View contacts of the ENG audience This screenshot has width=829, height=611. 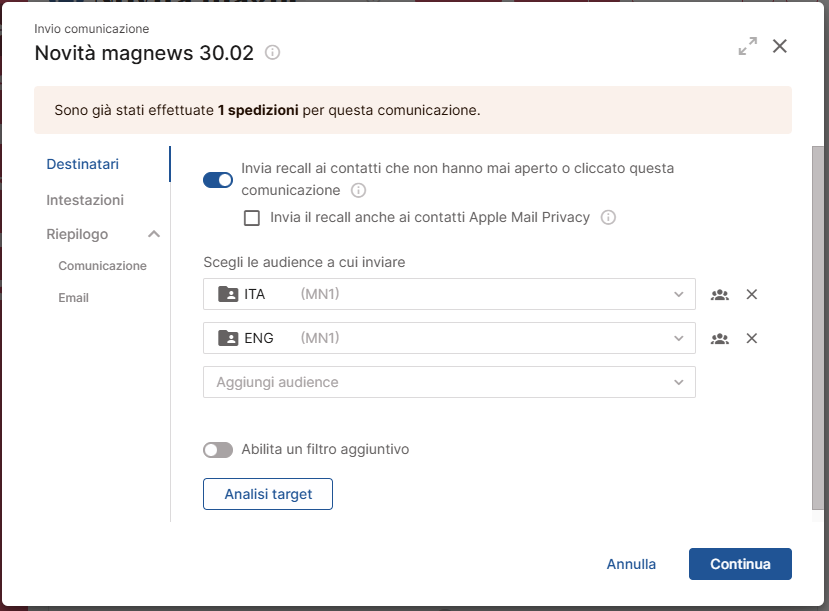tap(720, 338)
